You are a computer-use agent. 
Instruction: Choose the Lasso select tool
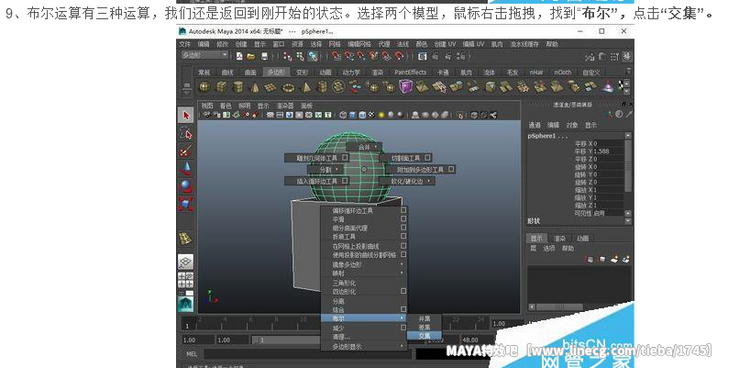click(186, 134)
